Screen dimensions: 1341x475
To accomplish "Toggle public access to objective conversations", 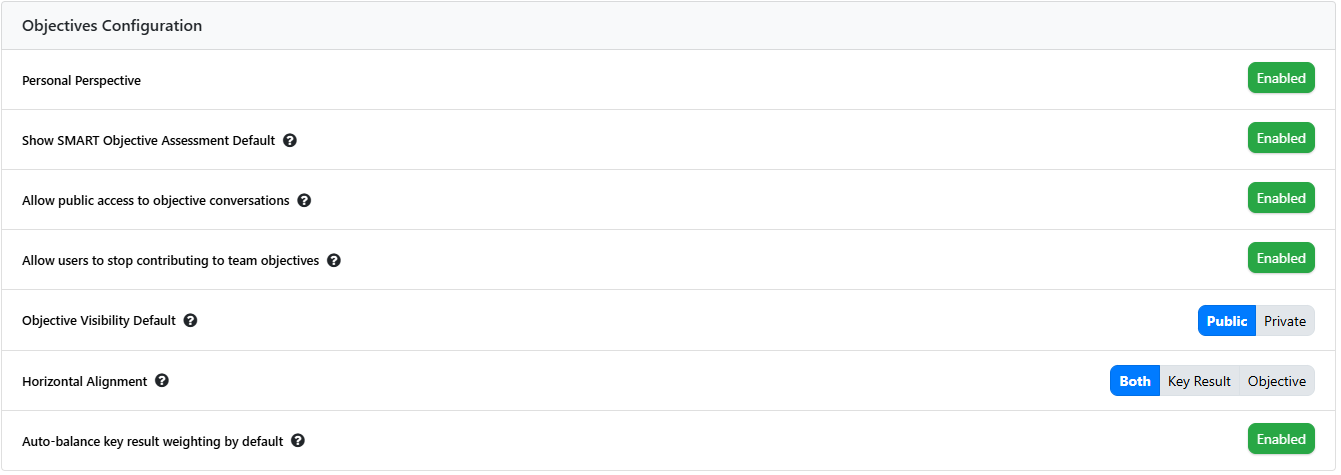I will (1280, 198).
